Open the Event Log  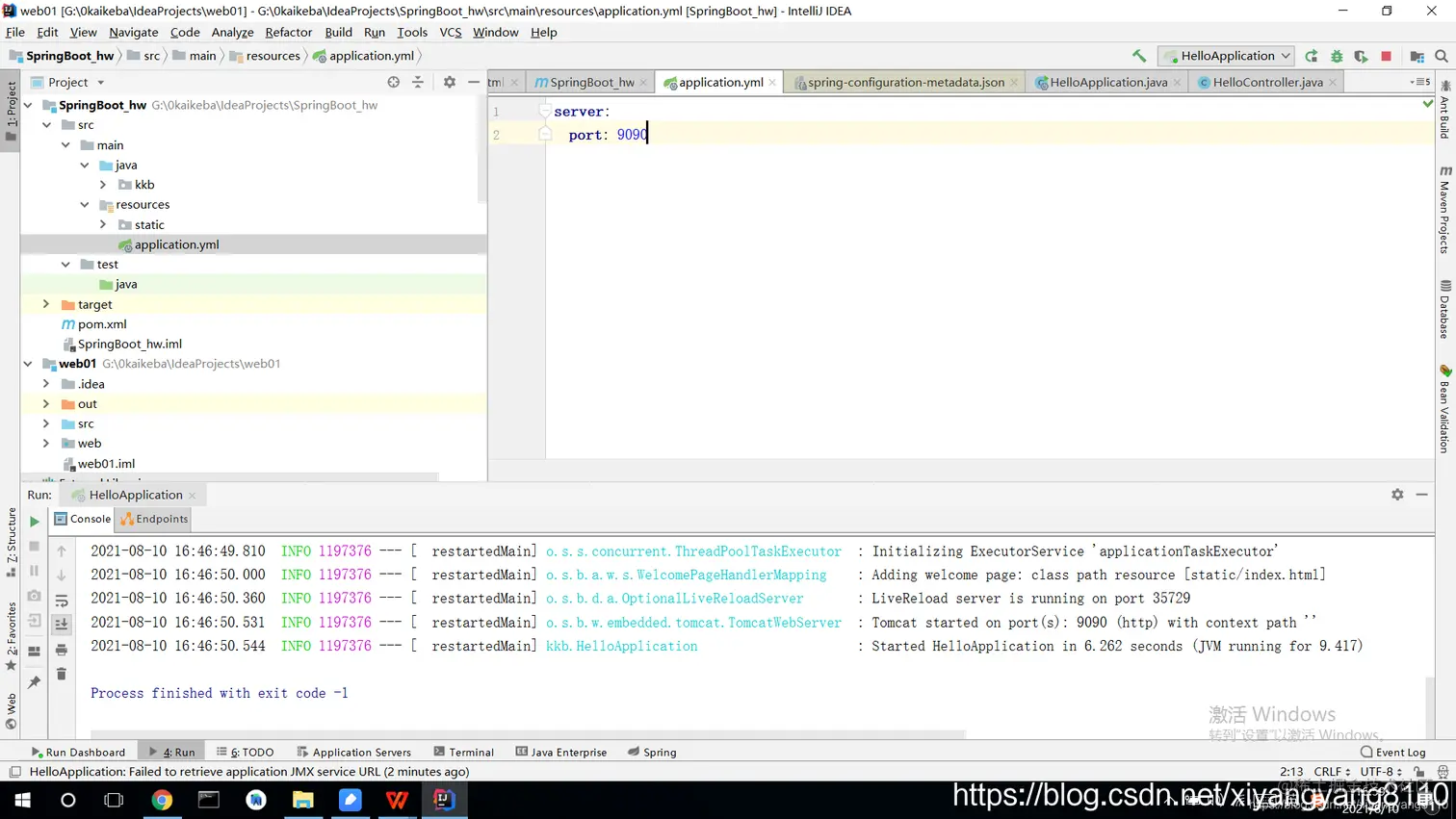1393,752
